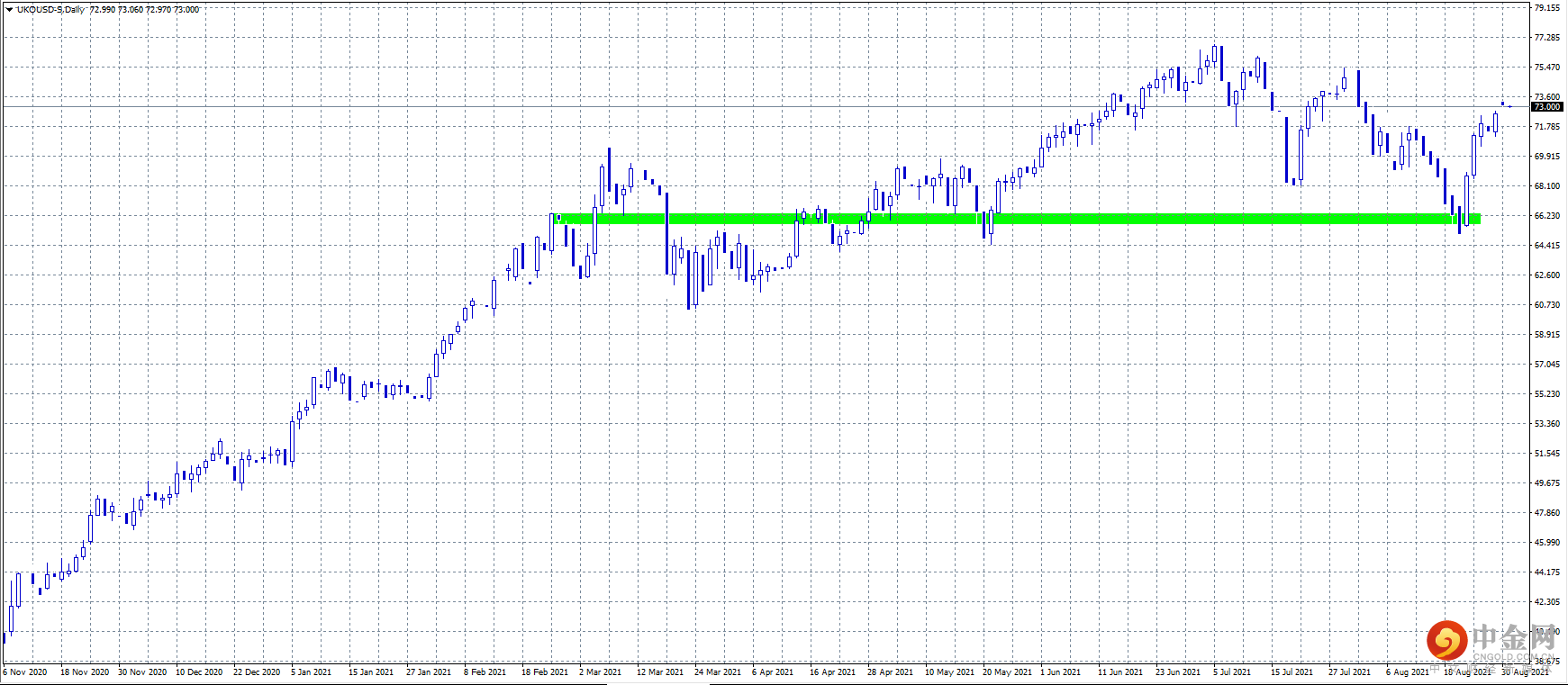Click the 79.155 price scale label
The height and width of the screenshot is (685, 1568).
pos(1547,8)
